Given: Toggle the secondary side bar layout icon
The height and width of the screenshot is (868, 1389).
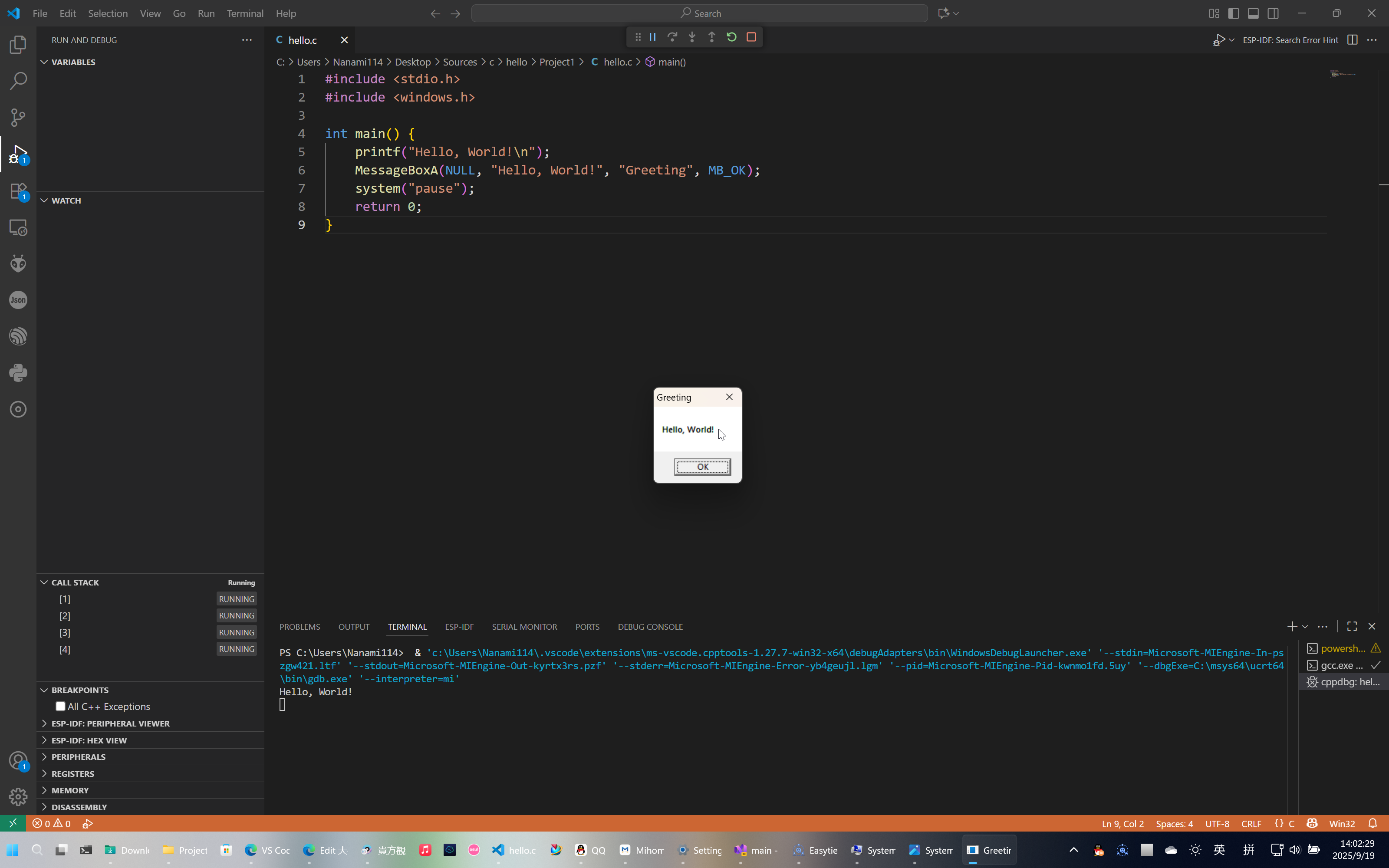Looking at the screenshot, I should point(1273,13).
